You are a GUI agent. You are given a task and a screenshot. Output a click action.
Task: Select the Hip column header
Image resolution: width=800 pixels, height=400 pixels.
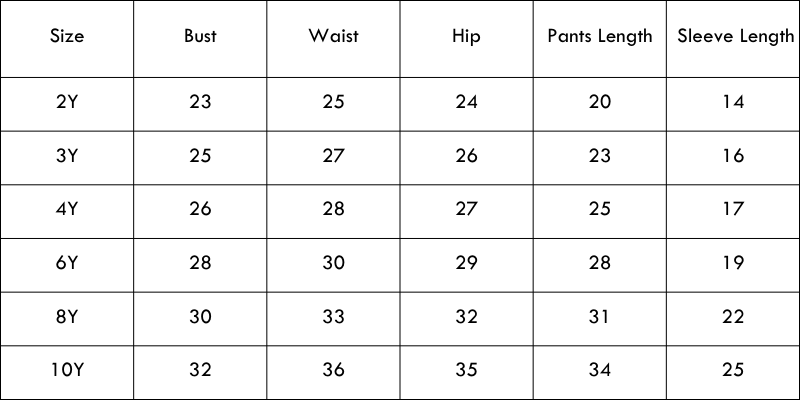point(466,37)
